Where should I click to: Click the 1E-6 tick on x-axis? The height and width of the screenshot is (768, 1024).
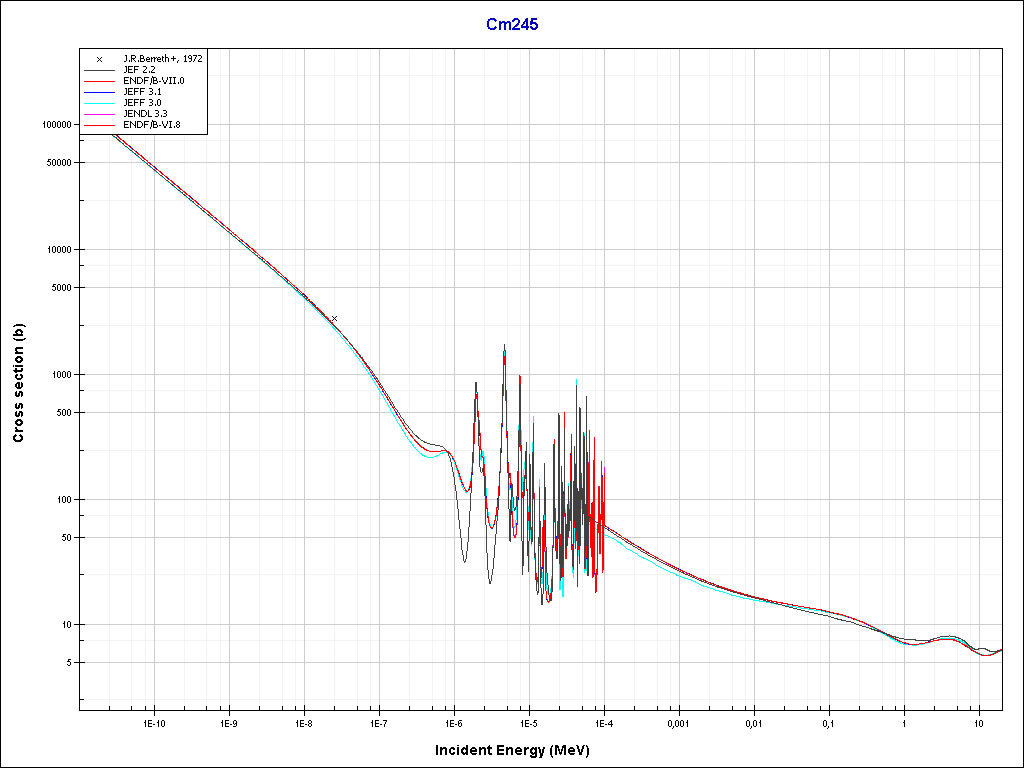pos(453,722)
